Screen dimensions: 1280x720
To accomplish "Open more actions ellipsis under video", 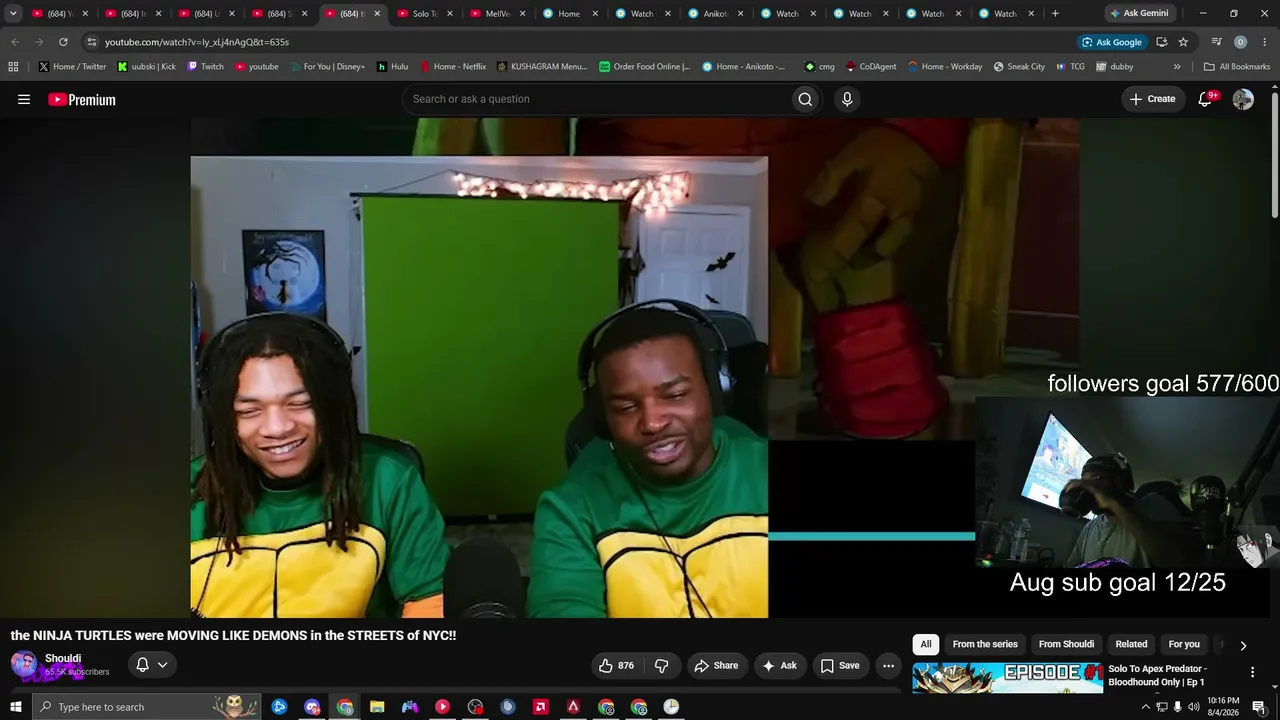I will point(888,666).
